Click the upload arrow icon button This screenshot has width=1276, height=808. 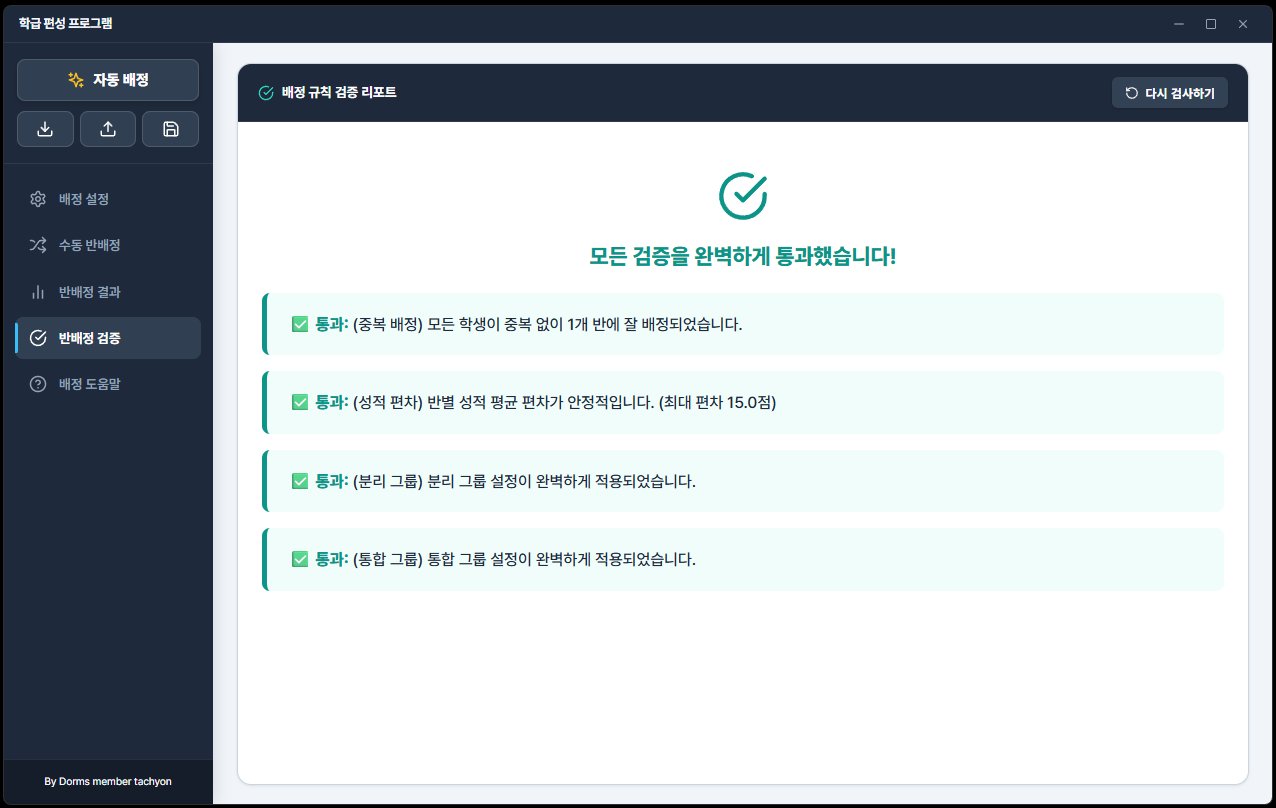[x=108, y=129]
